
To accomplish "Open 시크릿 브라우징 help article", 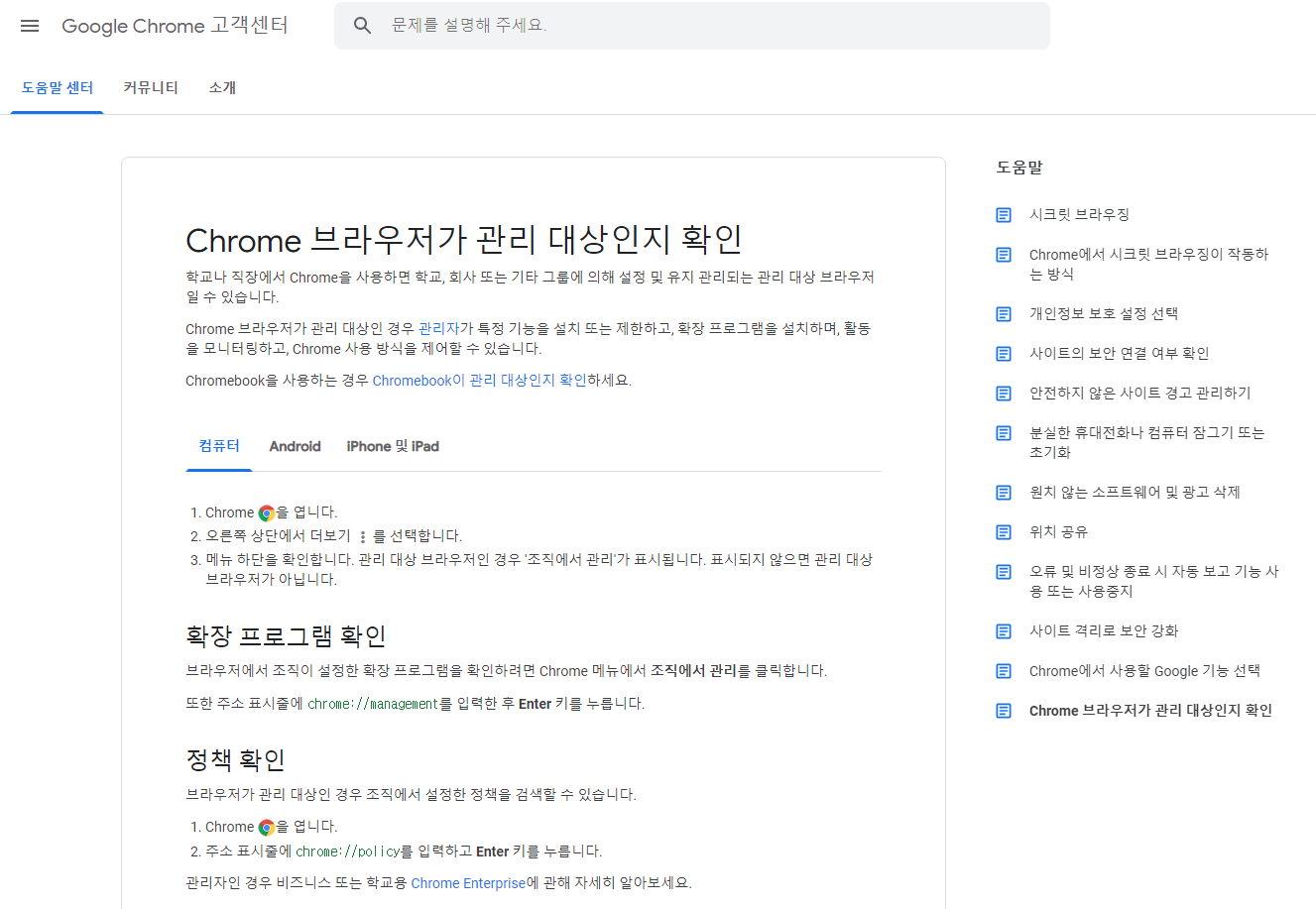I will 1079,214.
